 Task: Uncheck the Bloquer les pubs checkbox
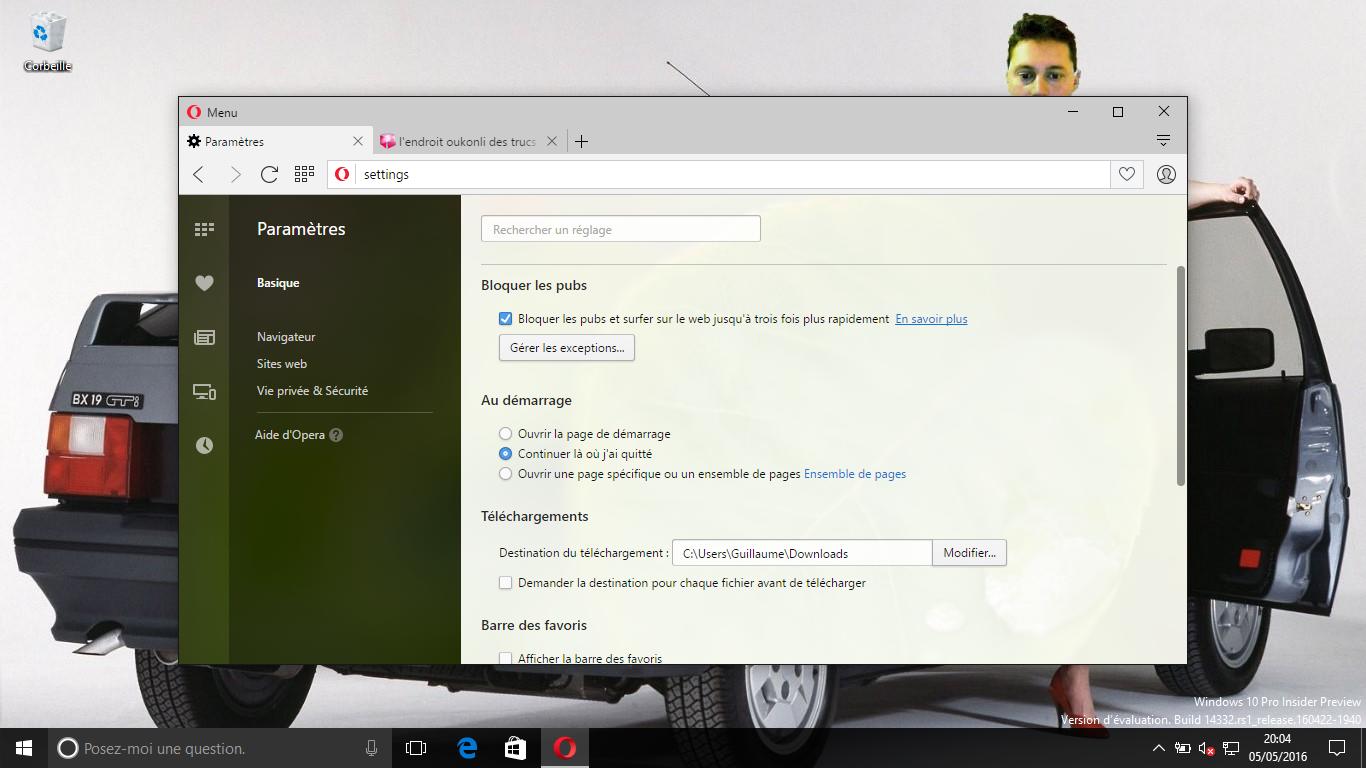506,319
